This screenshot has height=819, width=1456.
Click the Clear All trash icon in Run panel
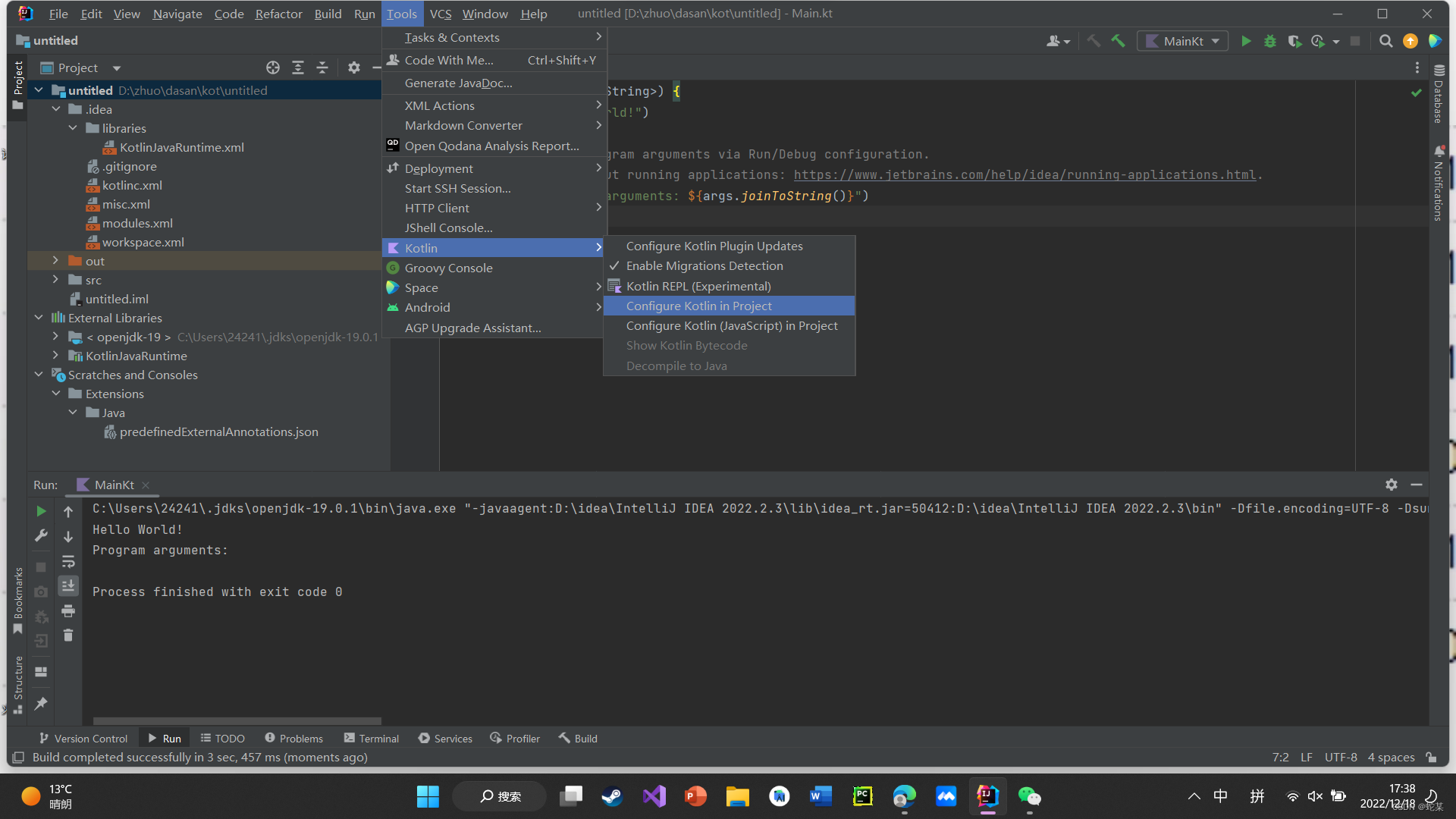68,635
